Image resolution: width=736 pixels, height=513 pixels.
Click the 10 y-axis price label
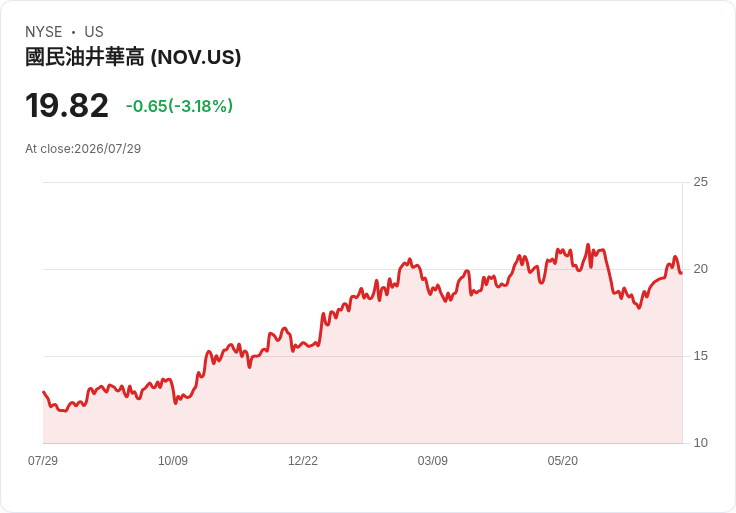point(700,443)
